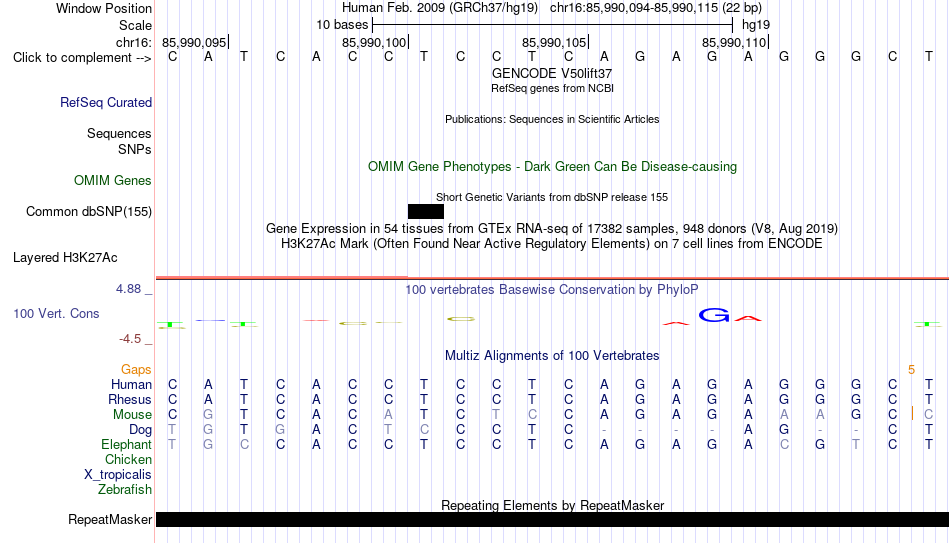This screenshot has width=950, height=543.
Task: Click the OMIM Gene Phenotypes title text
Action: point(552,167)
